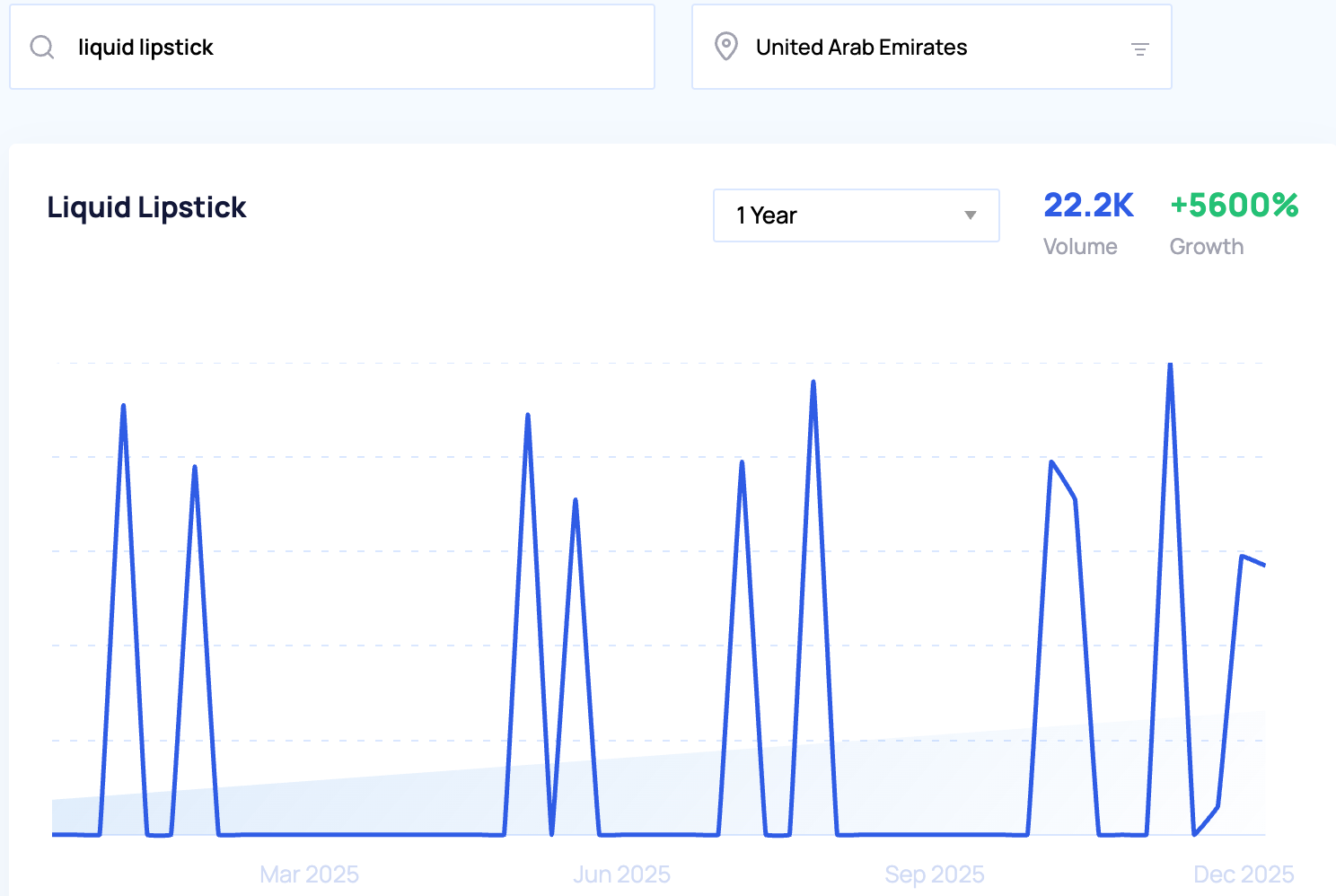Click the +5600% growth figure
This screenshot has width=1336, height=896.
tap(1234, 206)
